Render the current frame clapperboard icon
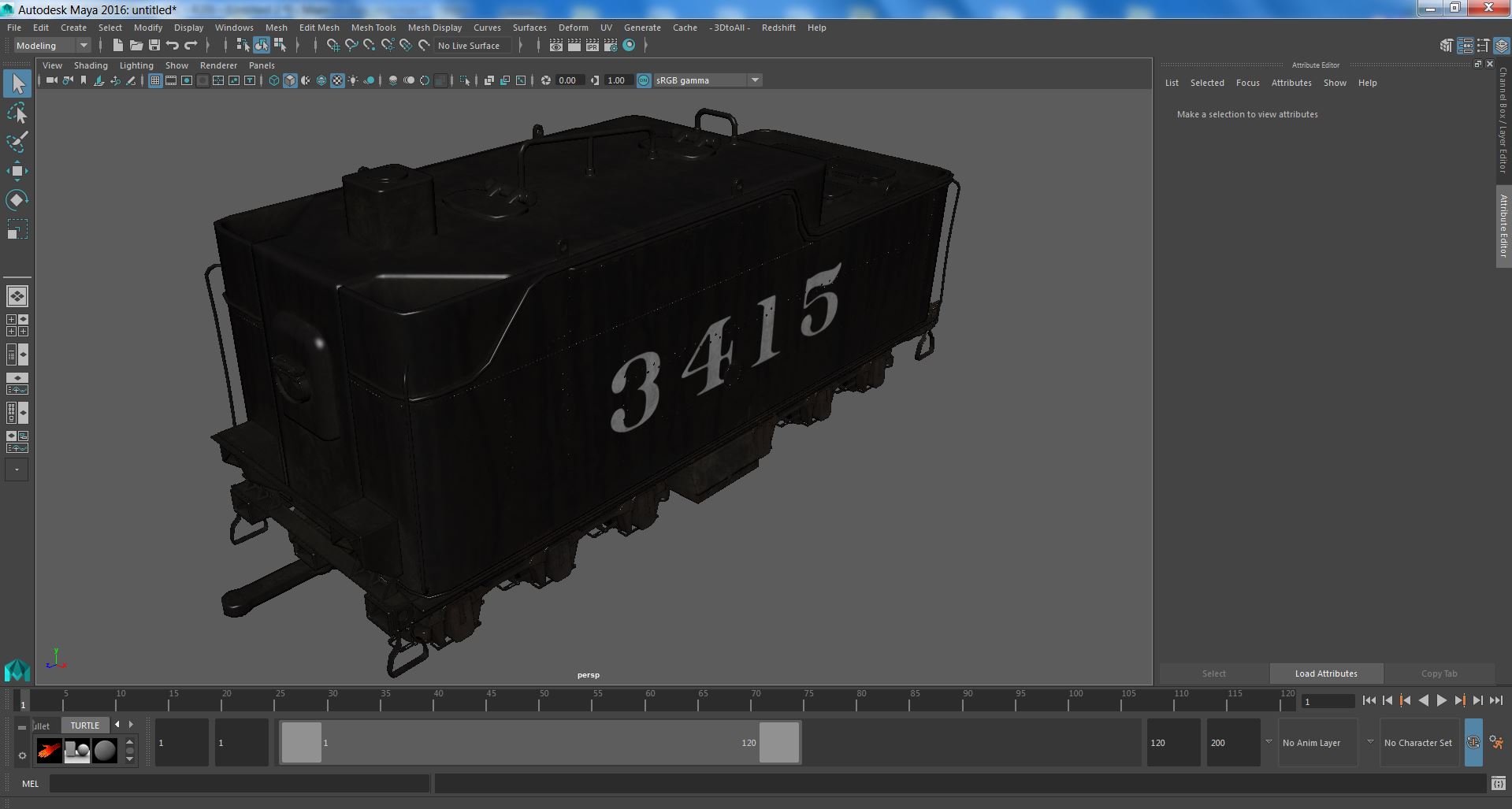This screenshot has width=1512, height=809. point(574,46)
